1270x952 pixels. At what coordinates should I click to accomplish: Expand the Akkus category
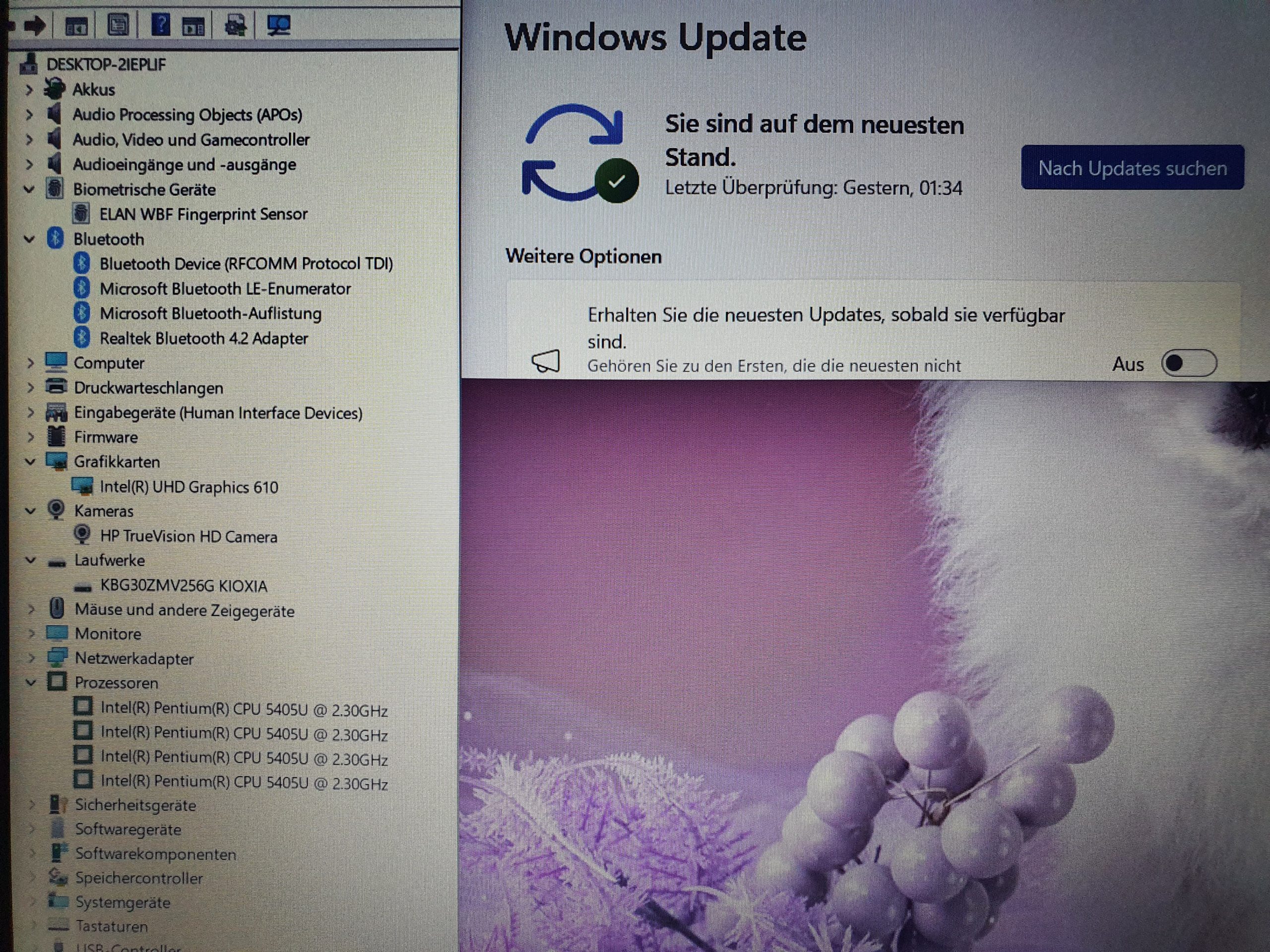tap(29, 90)
